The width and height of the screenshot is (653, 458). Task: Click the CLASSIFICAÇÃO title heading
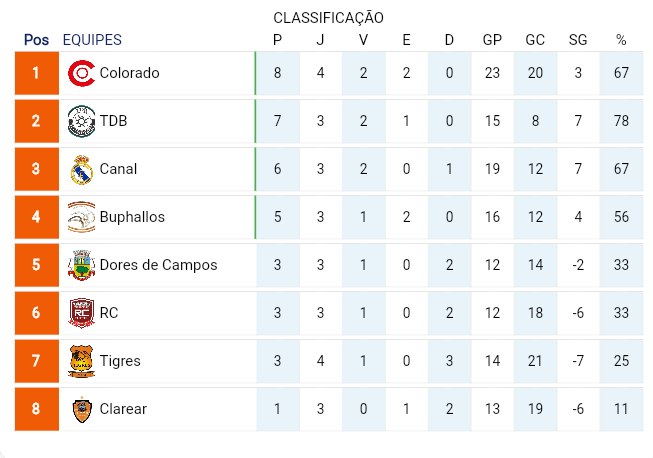tap(328, 18)
